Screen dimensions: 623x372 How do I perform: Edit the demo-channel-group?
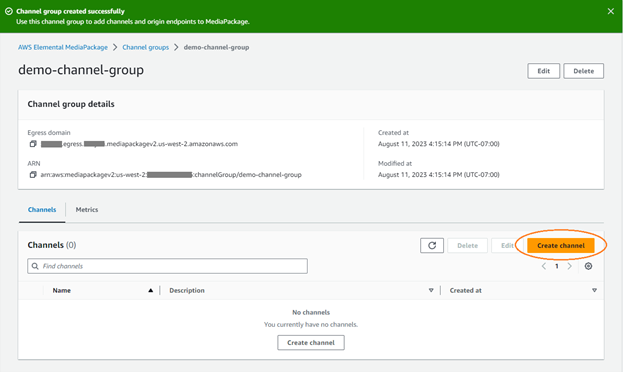(x=544, y=71)
